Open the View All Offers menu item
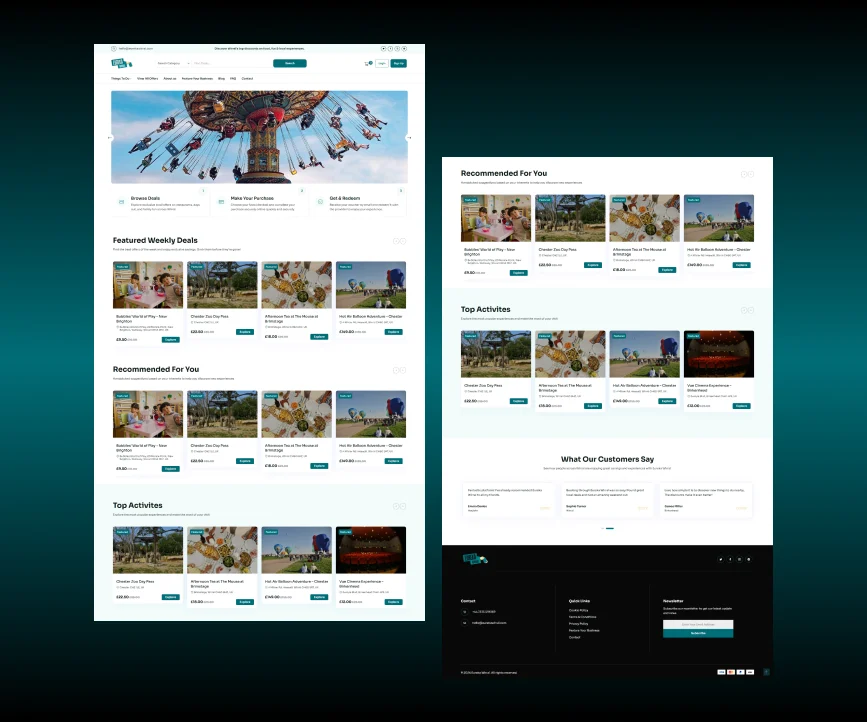 pyautogui.click(x=147, y=78)
